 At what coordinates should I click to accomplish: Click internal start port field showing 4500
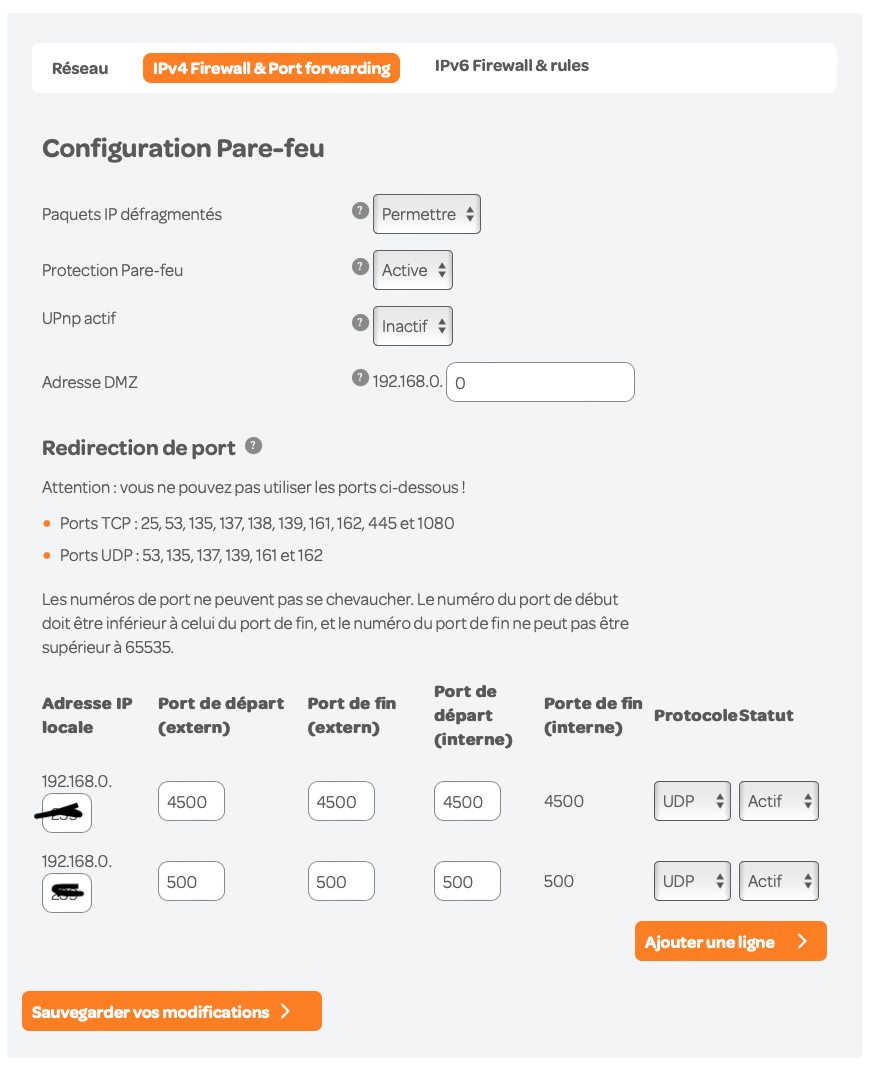(467, 802)
